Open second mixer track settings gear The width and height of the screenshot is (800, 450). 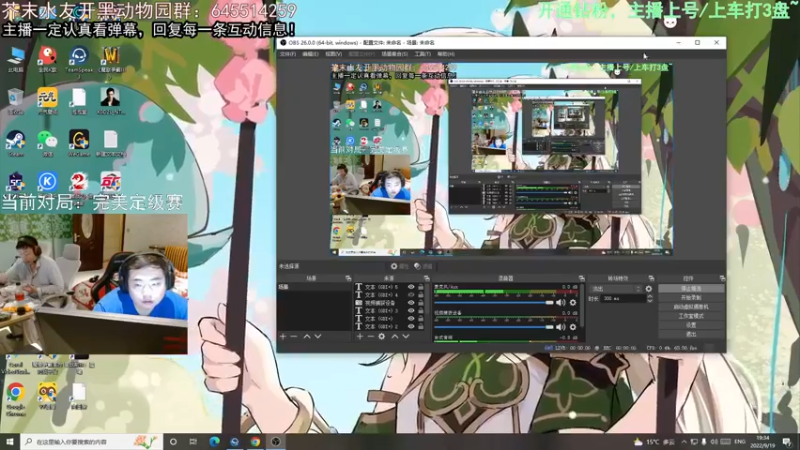point(573,327)
